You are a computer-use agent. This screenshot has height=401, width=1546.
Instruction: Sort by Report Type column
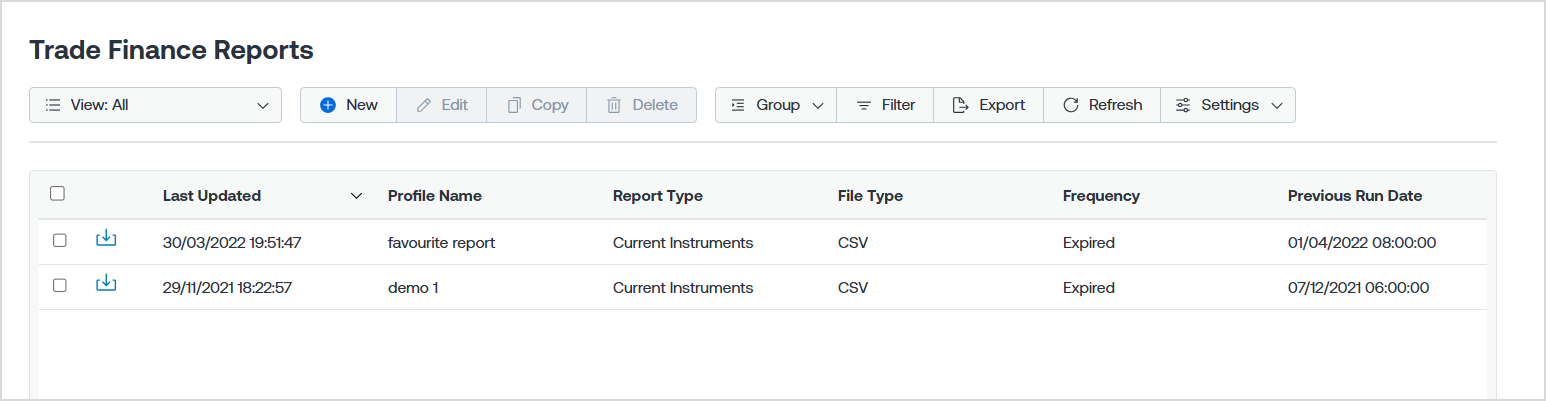click(658, 196)
